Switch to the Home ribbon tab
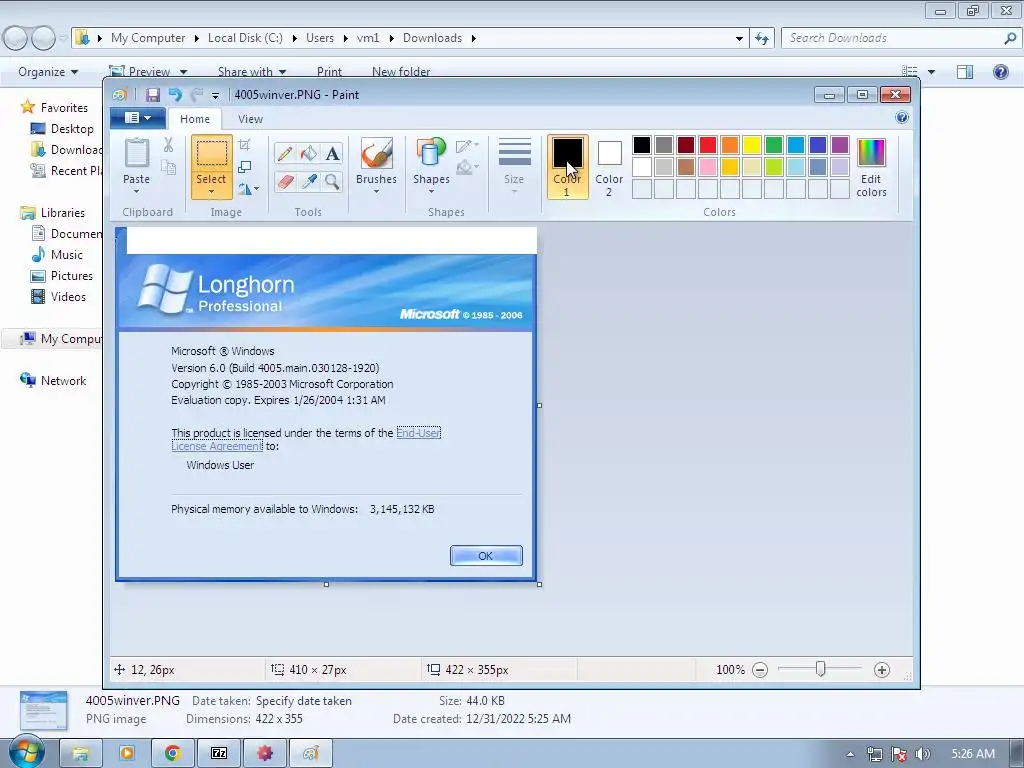Viewport: 1024px width, 768px height. point(195,119)
